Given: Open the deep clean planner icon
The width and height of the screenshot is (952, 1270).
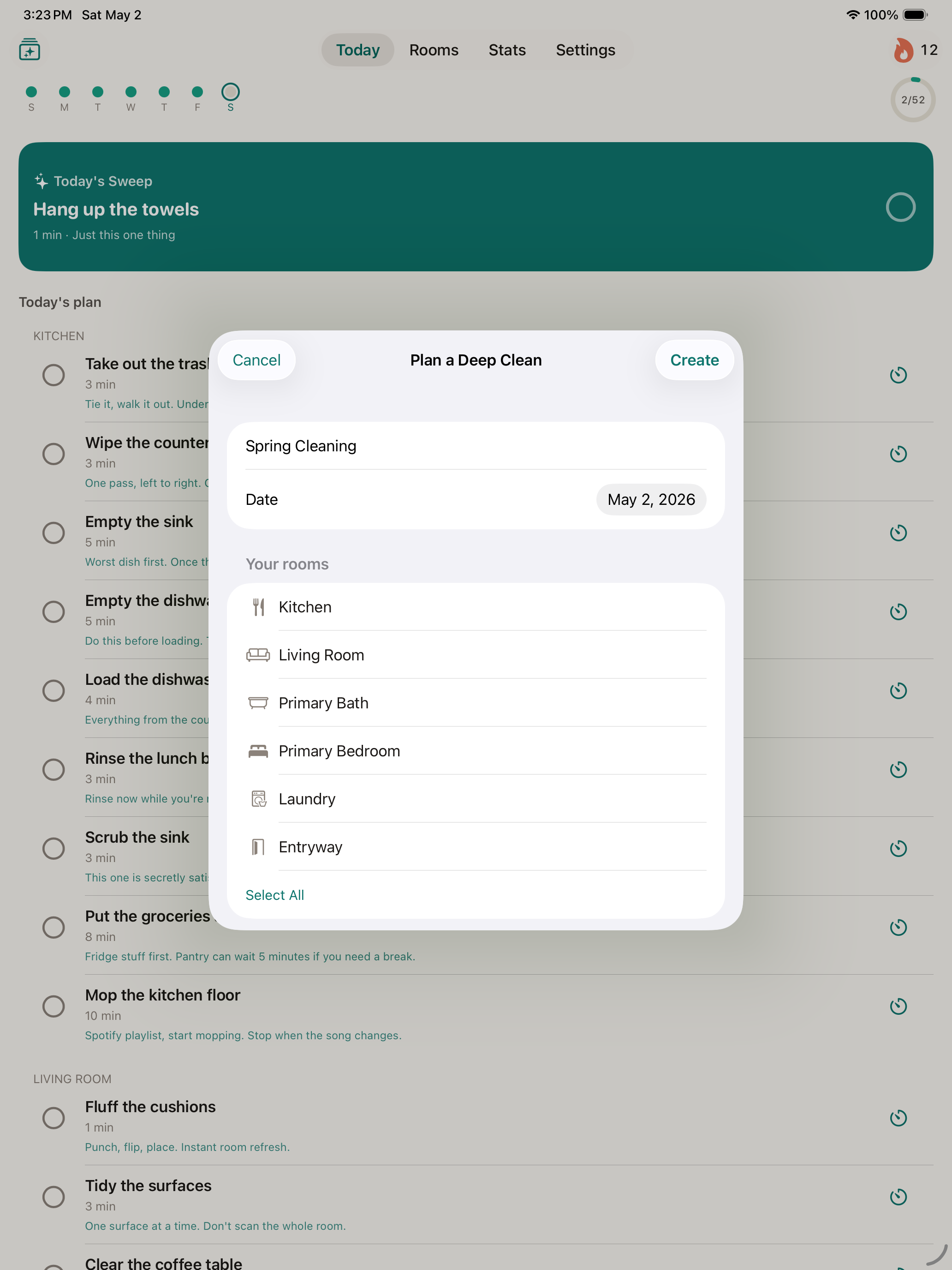Looking at the screenshot, I should click(x=29, y=50).
